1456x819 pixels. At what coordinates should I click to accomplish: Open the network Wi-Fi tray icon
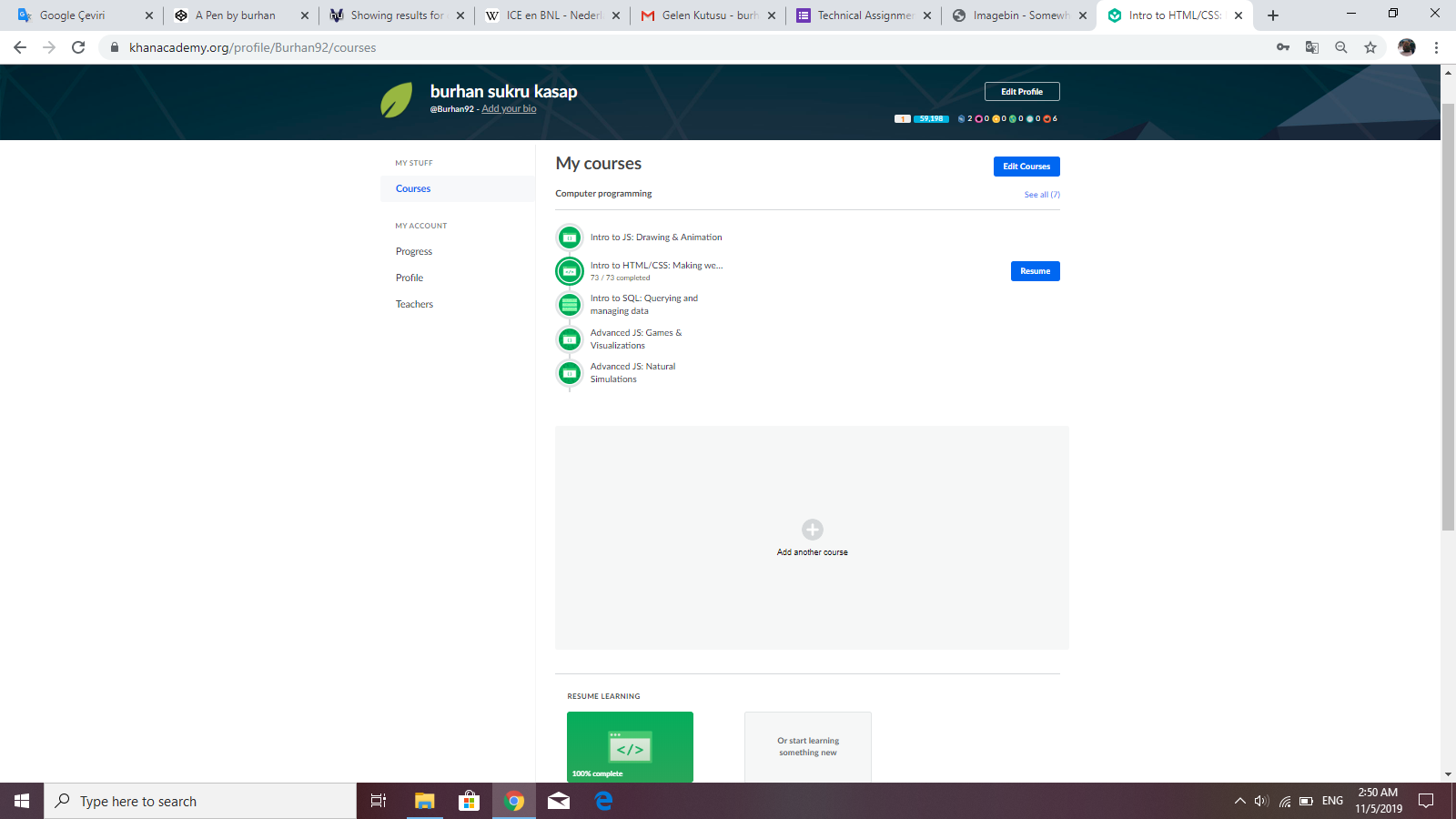point(1284,801)
